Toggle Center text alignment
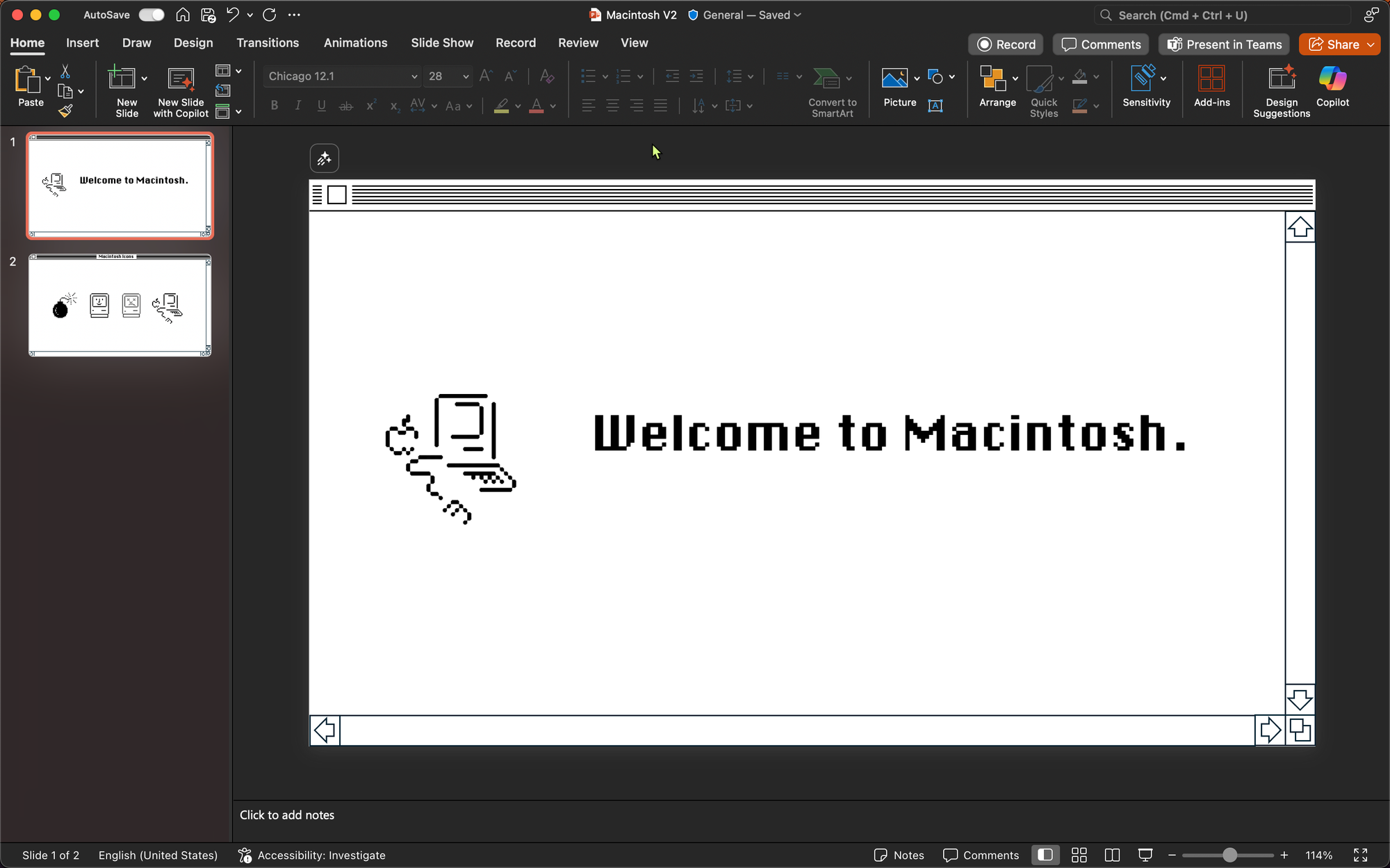1390x868 pixels. 612,106
